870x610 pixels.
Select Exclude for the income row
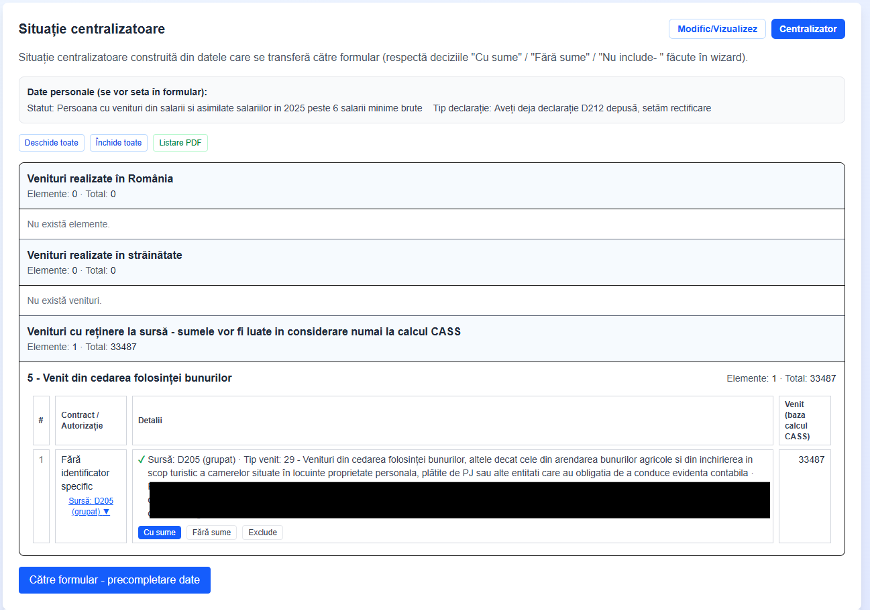point(262,532)
